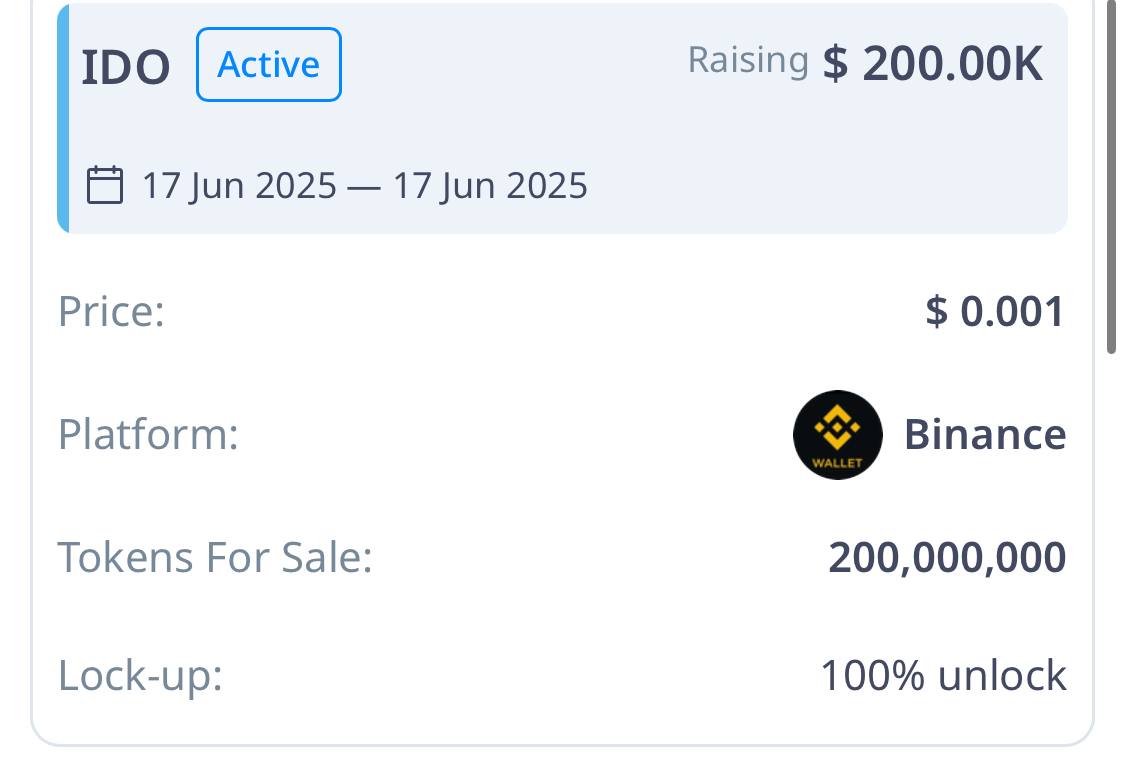1125x777 pixels.
Task: Click the calendar icon beside the dates
Action: point(105,185)
